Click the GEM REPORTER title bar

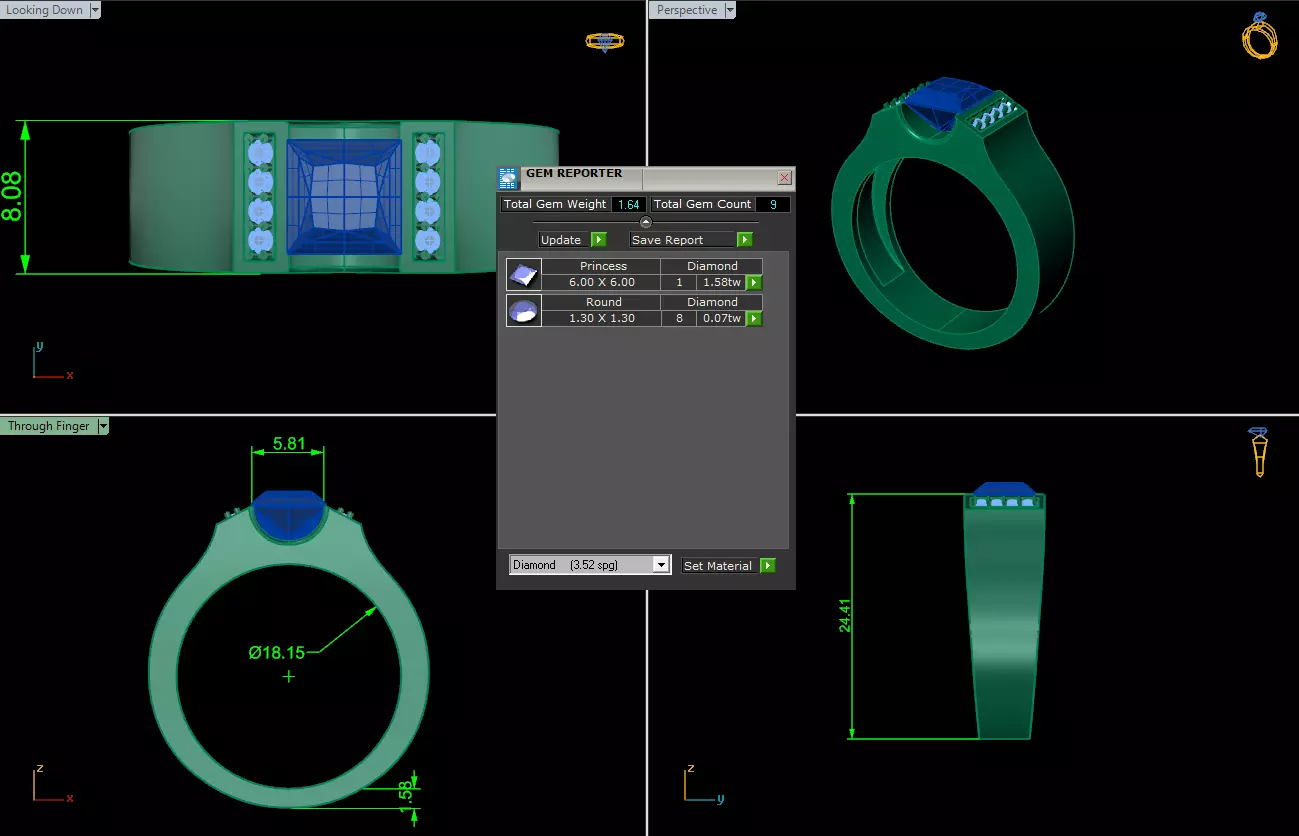(x=647, y=178)
